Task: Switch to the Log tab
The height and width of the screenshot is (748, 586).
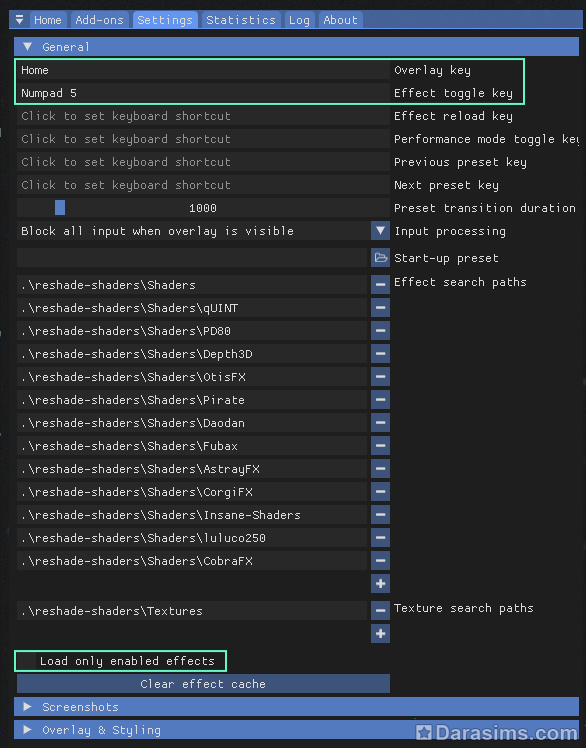Action: click(299, 20)
